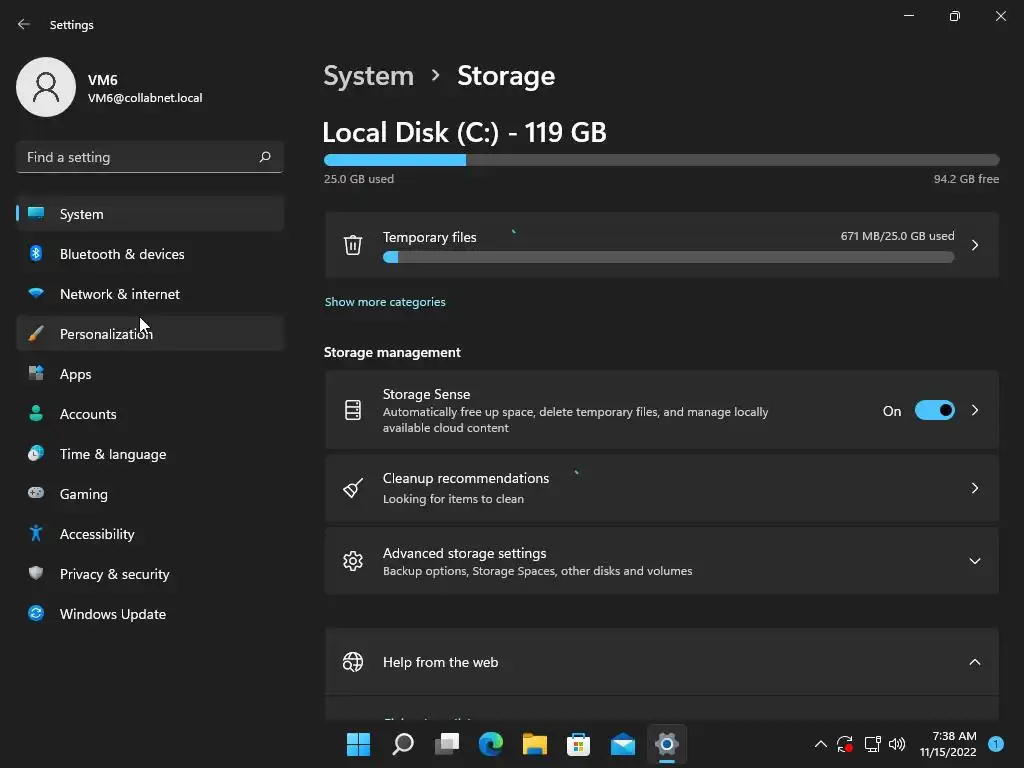Image resolution: width=1024 pixels, height=768 pixels.
Task: Click the Advanced storage settings gear icon
Action: pos(353,561)
